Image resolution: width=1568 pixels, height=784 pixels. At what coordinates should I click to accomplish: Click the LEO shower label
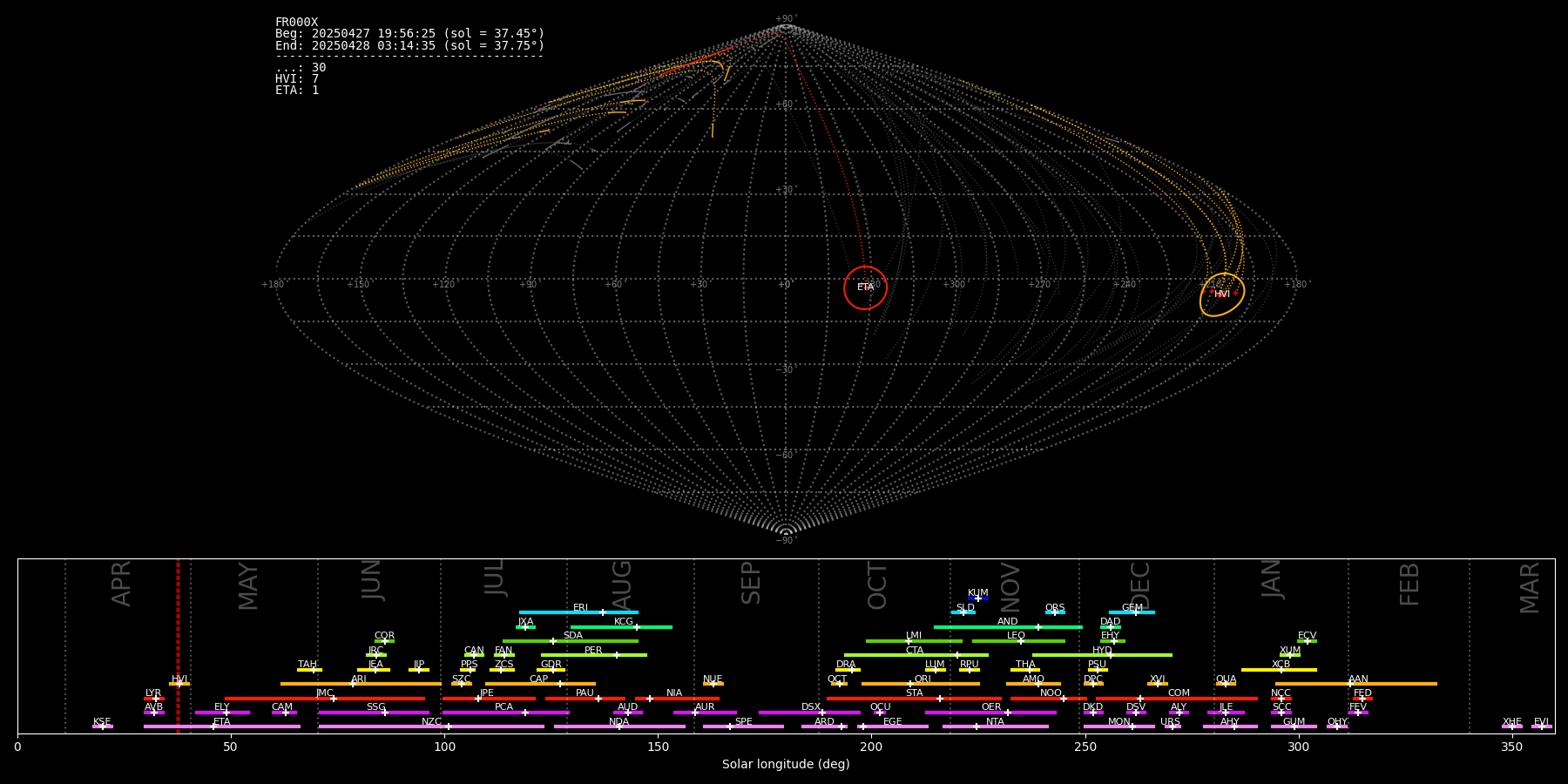(x=1017, y=636)
